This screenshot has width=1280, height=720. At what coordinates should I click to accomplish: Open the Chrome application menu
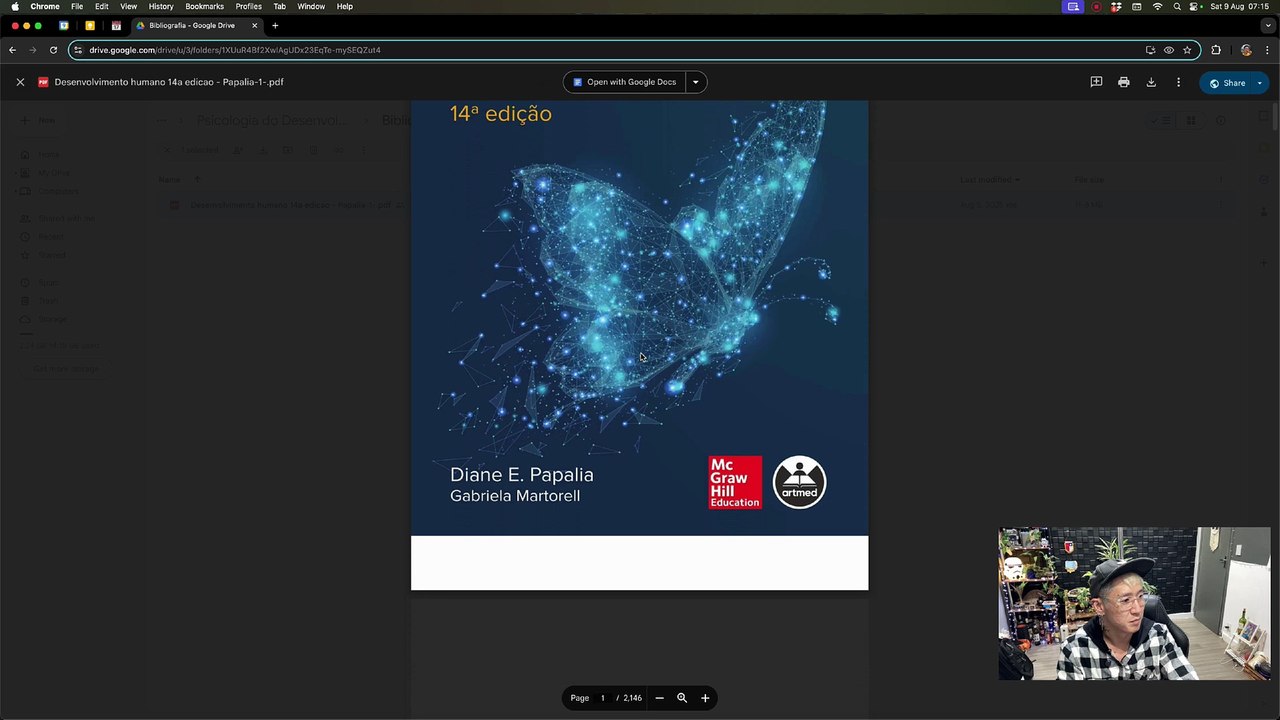tap(45, 6)
